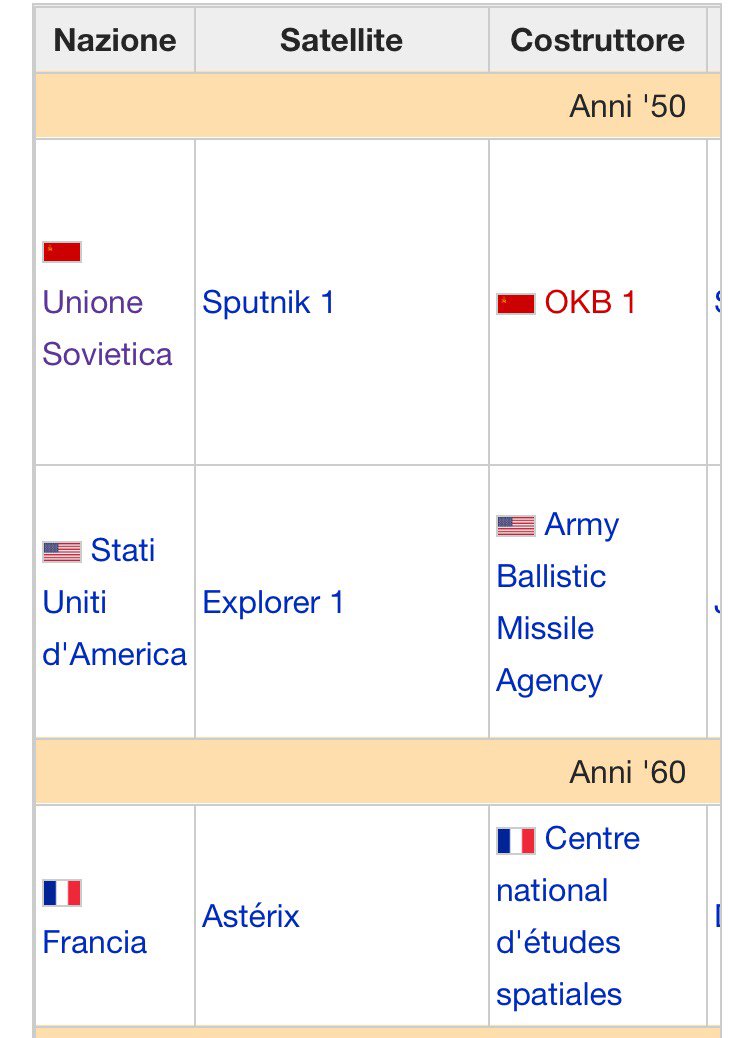750x1038 pixels.
Task: Click the Costruttore column header
Action: pyautogui.click(x=597, y=40)
